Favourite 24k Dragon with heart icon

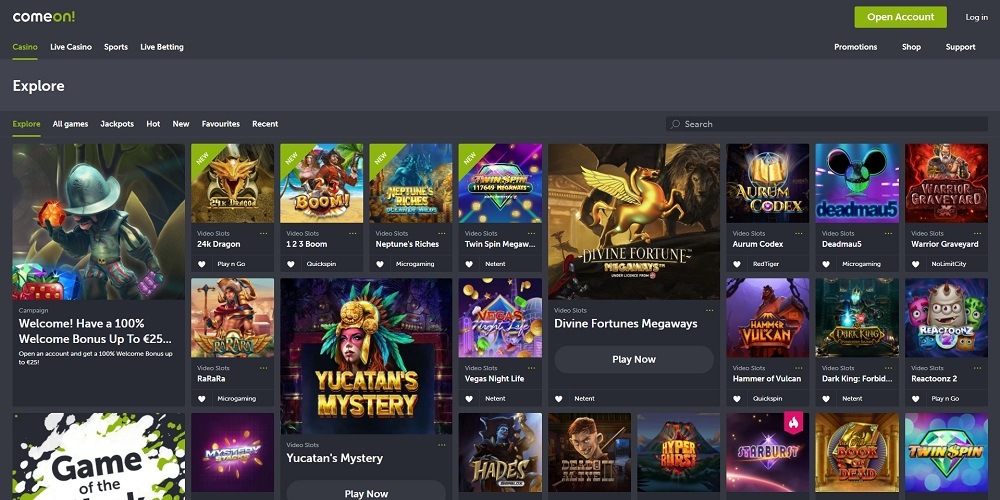click(202, 264)
